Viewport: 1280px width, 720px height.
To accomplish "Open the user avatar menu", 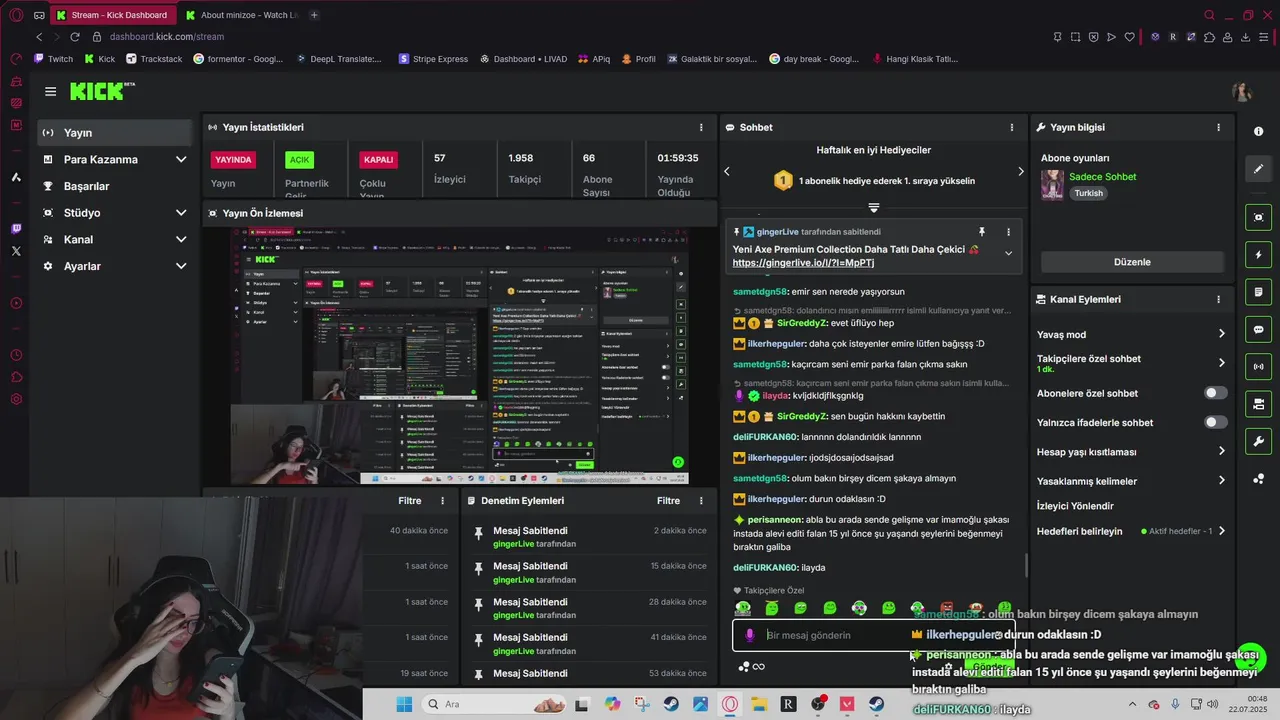I will [1242, 92].
